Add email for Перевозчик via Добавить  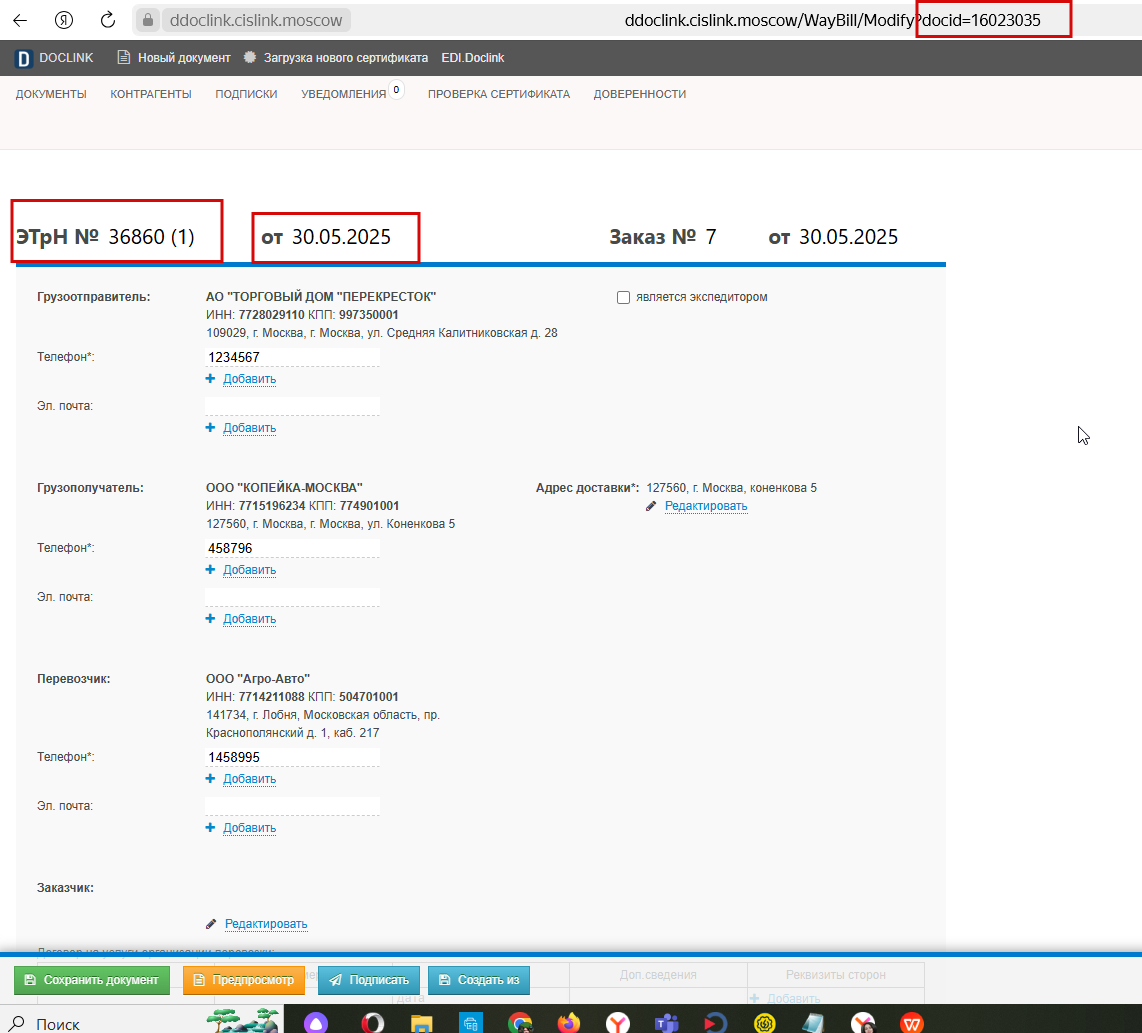[249, 828]
